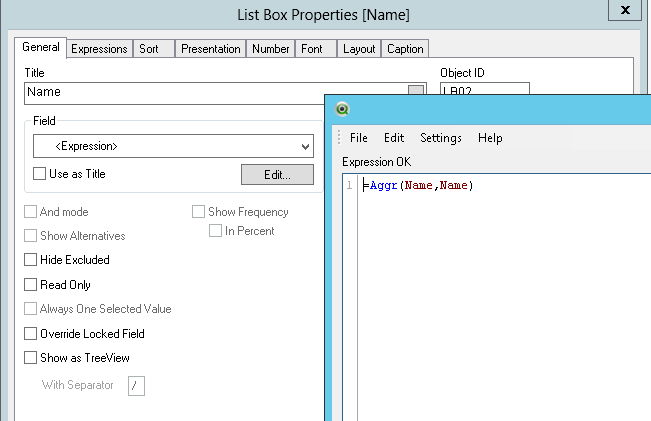
Task: Open the File menu in expression editor
Action: coord(359,138)
